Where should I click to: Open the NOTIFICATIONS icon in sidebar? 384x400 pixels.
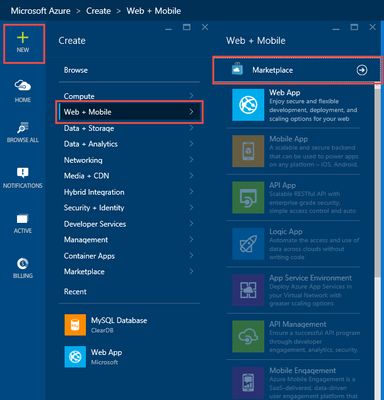click(23, 178)
